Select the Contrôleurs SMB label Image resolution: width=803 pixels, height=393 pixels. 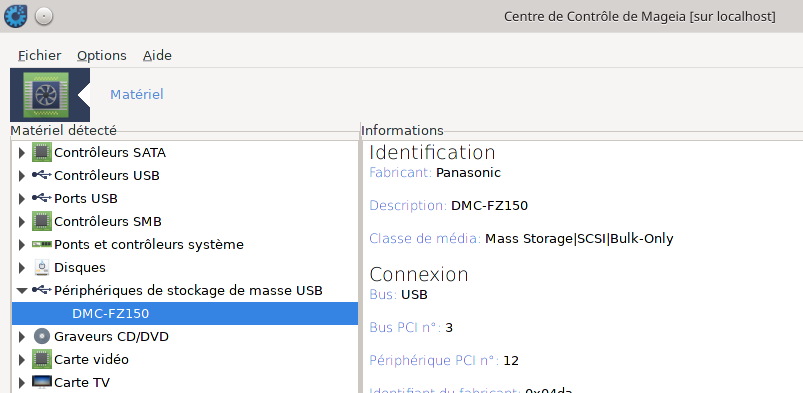(x=108, y=221)
